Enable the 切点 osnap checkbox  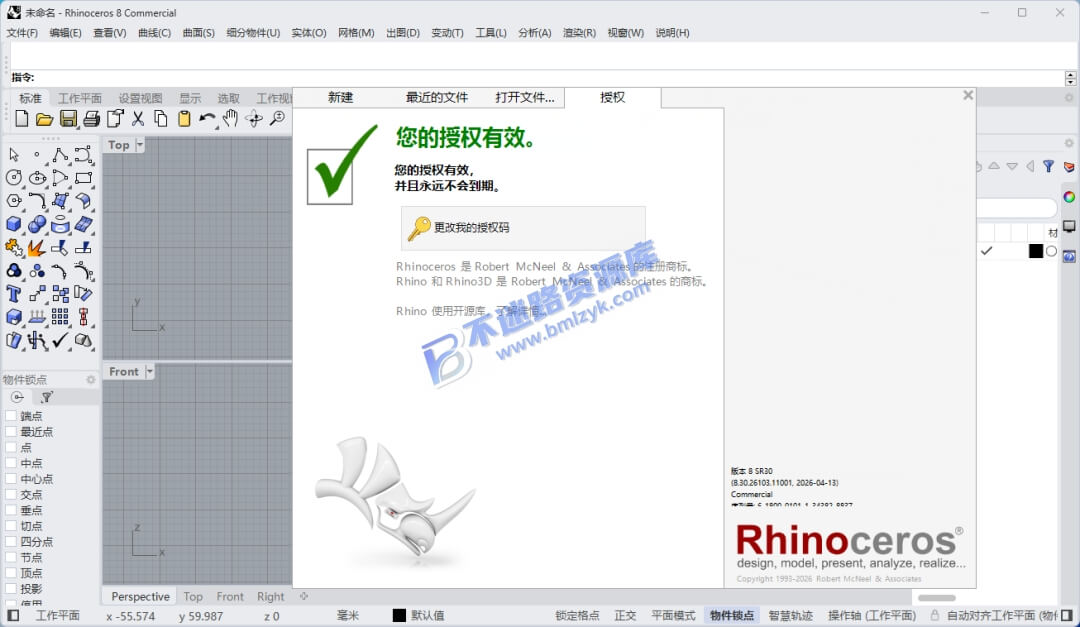11,526
